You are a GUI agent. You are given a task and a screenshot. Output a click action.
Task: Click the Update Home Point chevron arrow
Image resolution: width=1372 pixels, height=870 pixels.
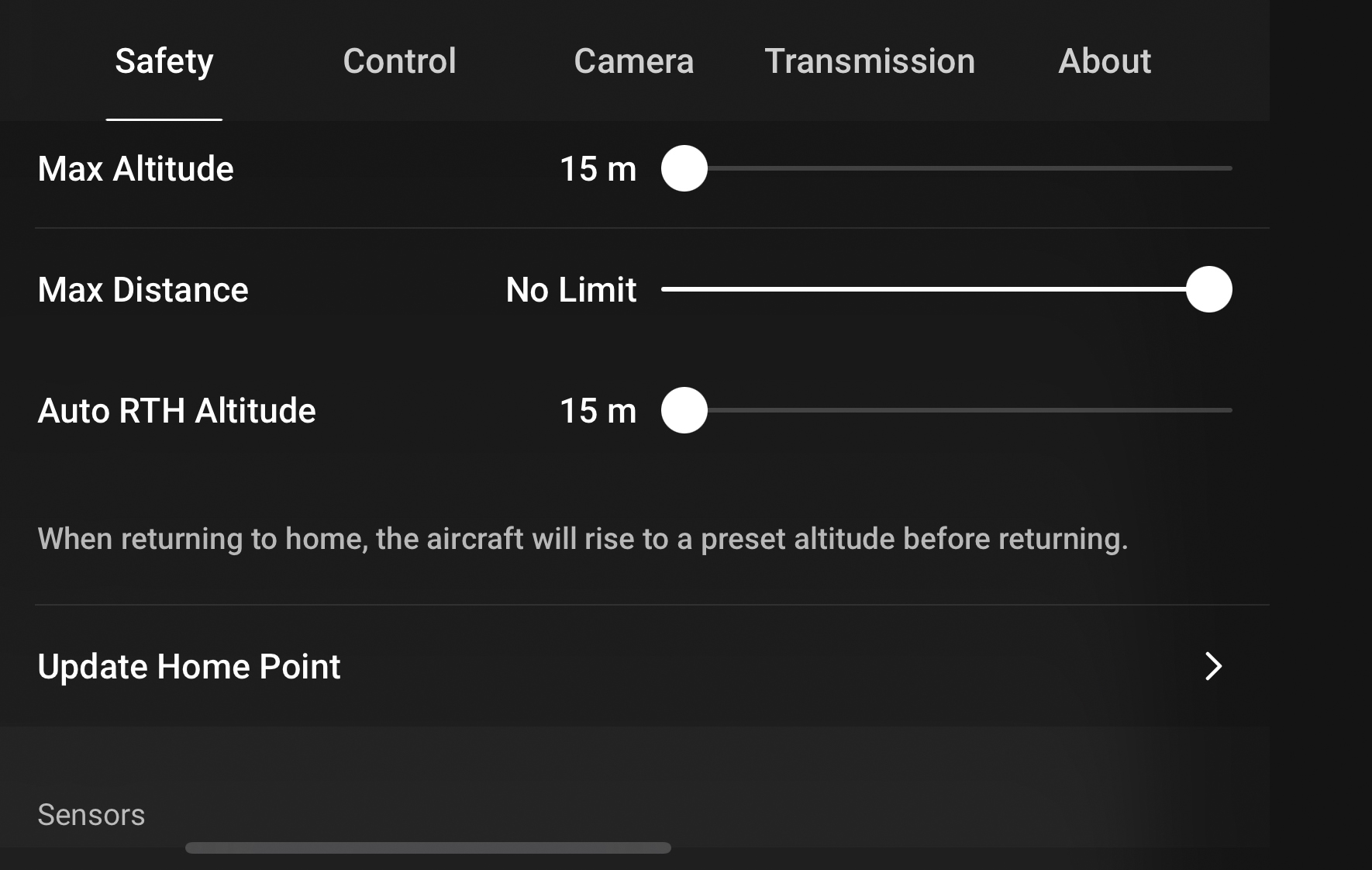click(1213, 666)
